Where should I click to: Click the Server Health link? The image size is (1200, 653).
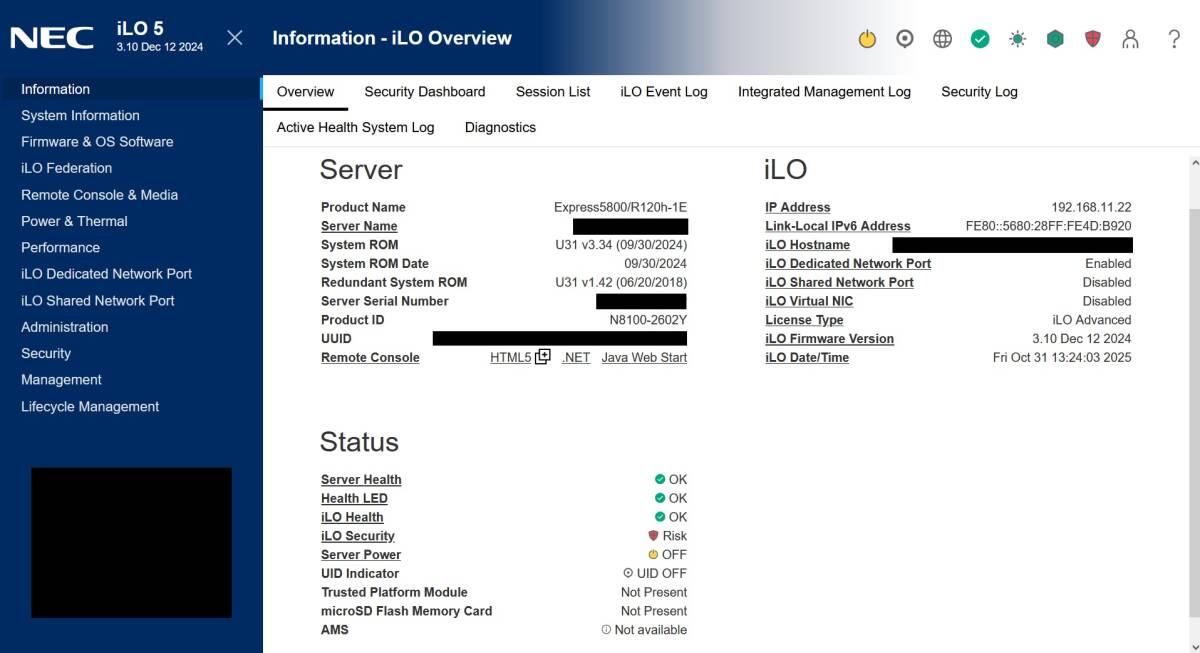361,480
